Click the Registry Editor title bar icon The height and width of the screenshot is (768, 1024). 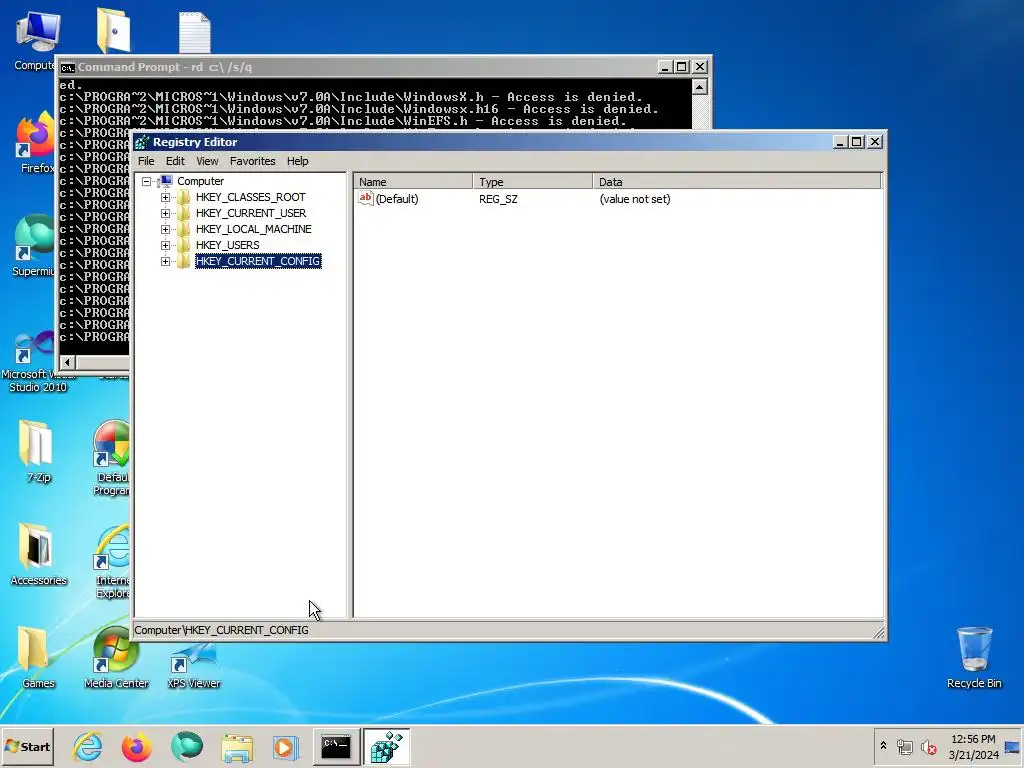click(142, 142)
